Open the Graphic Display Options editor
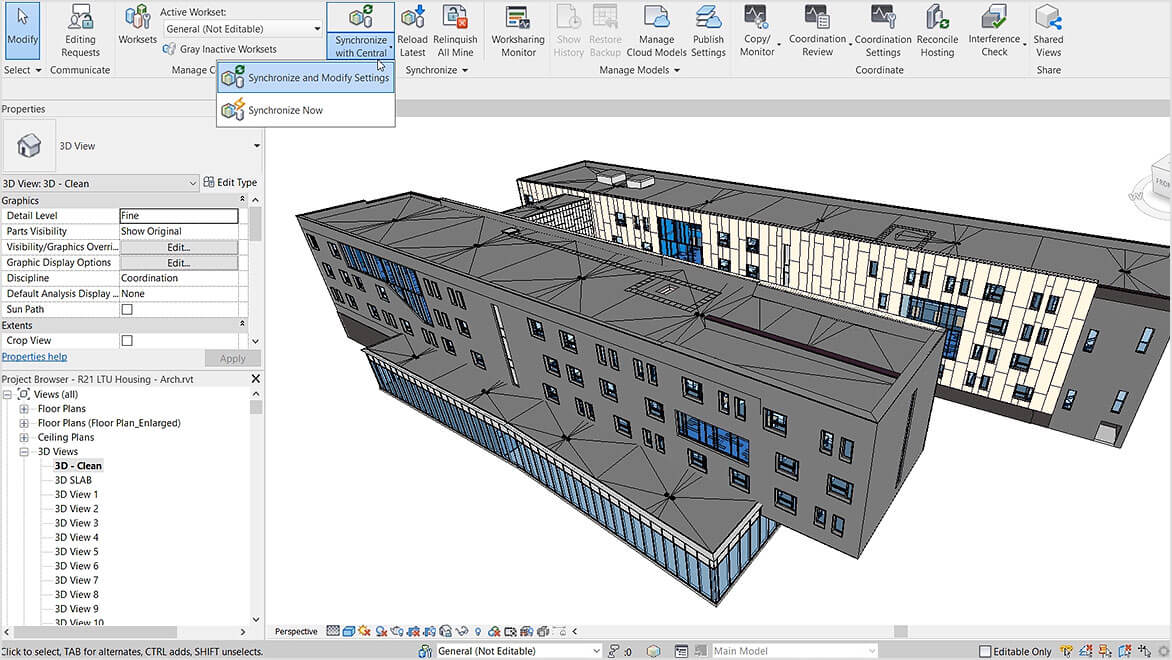1172x660 pixels. [x=179, y=262]
